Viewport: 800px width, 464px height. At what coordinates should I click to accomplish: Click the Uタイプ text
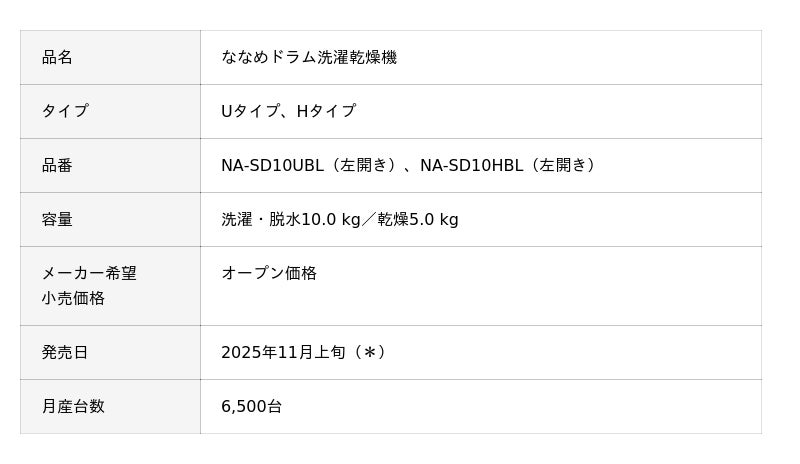(x=250, y=112)
